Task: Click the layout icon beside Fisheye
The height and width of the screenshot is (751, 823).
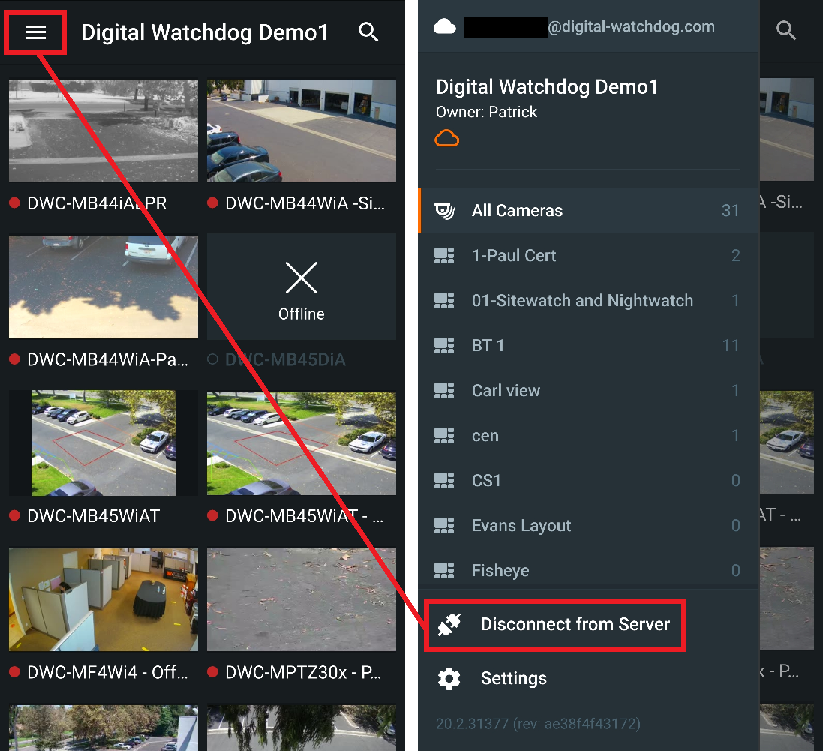Action: tap(445, 571)
